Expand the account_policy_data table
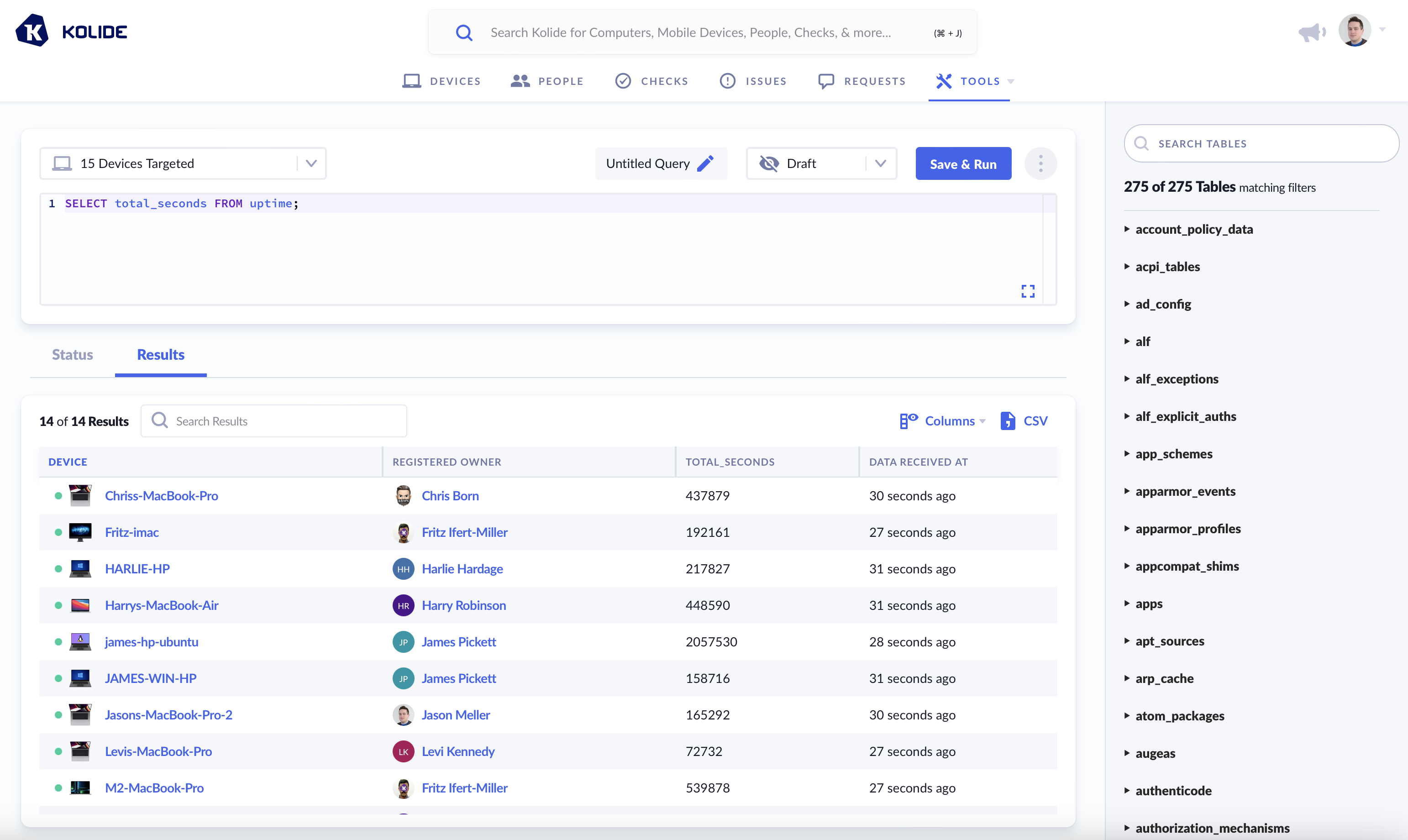This screenshot has width=1408, height=840. 1193,229
